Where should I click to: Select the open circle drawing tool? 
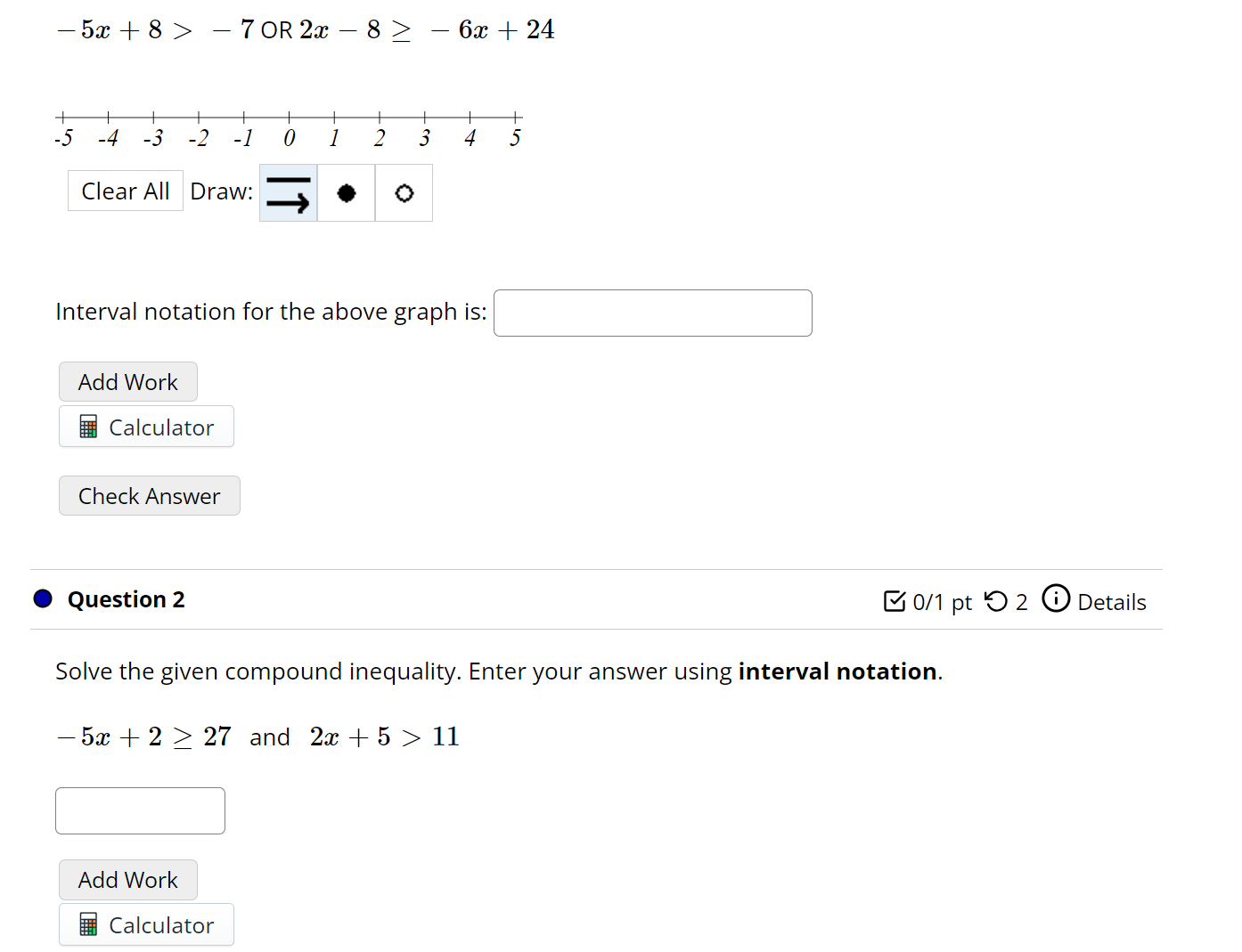(x=404, y=192)
